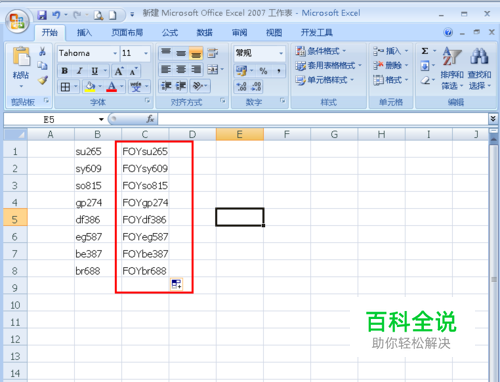
Task: Open text orientation options
Action: click(200, 86)
